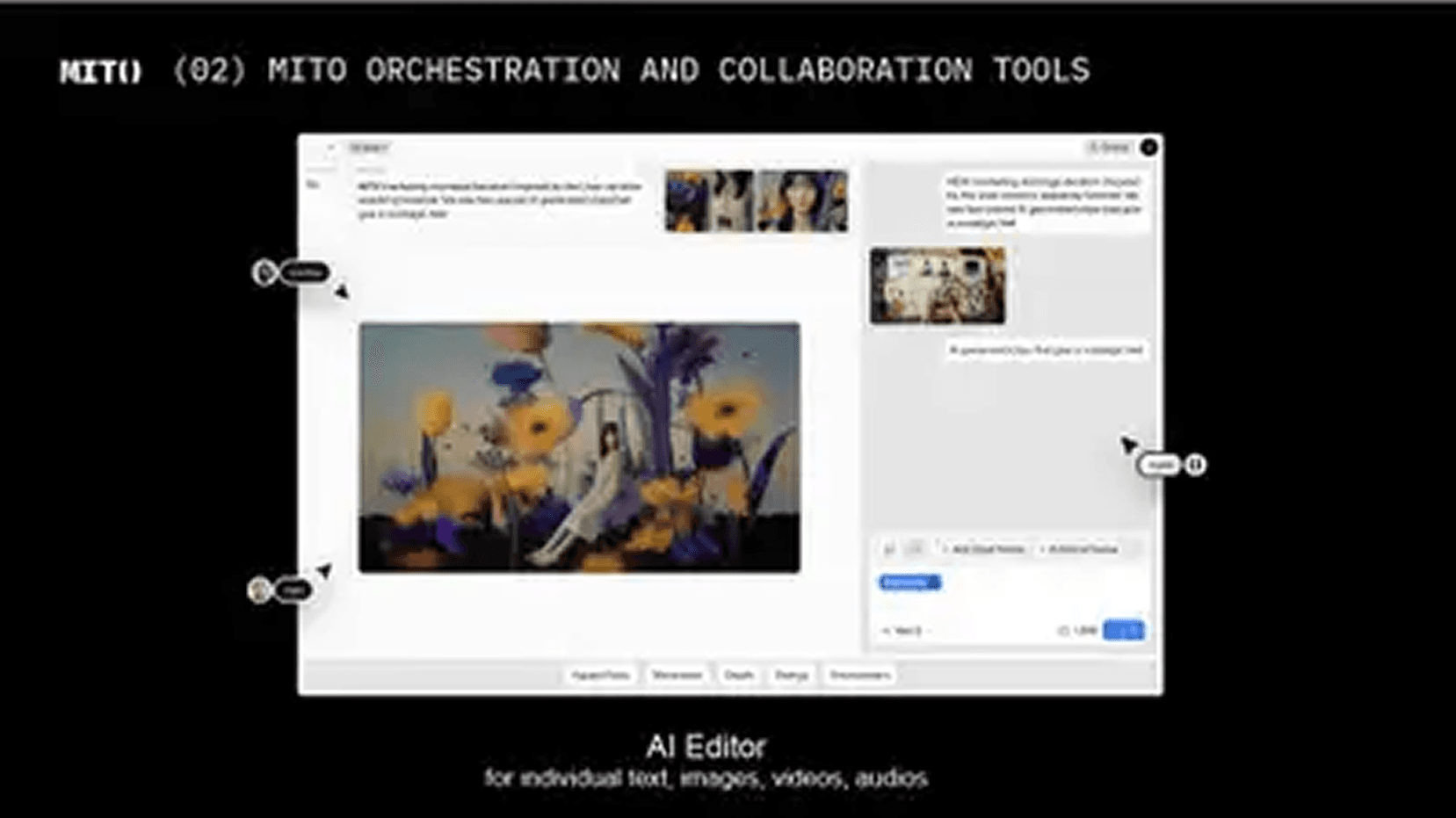Click the black circular button in editor's top-right corner
This screenshot has width=1456, height=818.
1148,147
